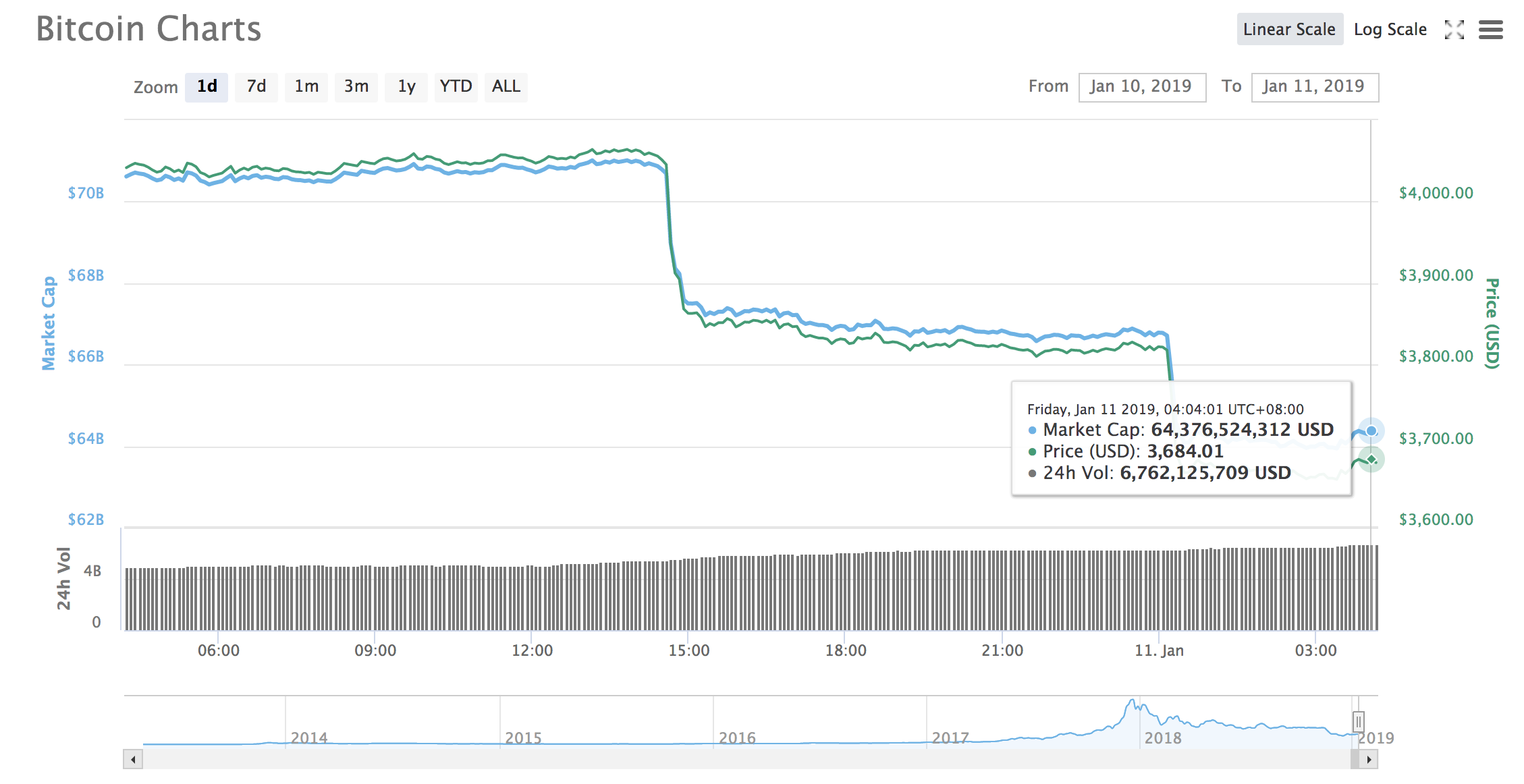Select the ALL zoom range
This screenshot has width=1524, height=784.
tap(506, 87)
